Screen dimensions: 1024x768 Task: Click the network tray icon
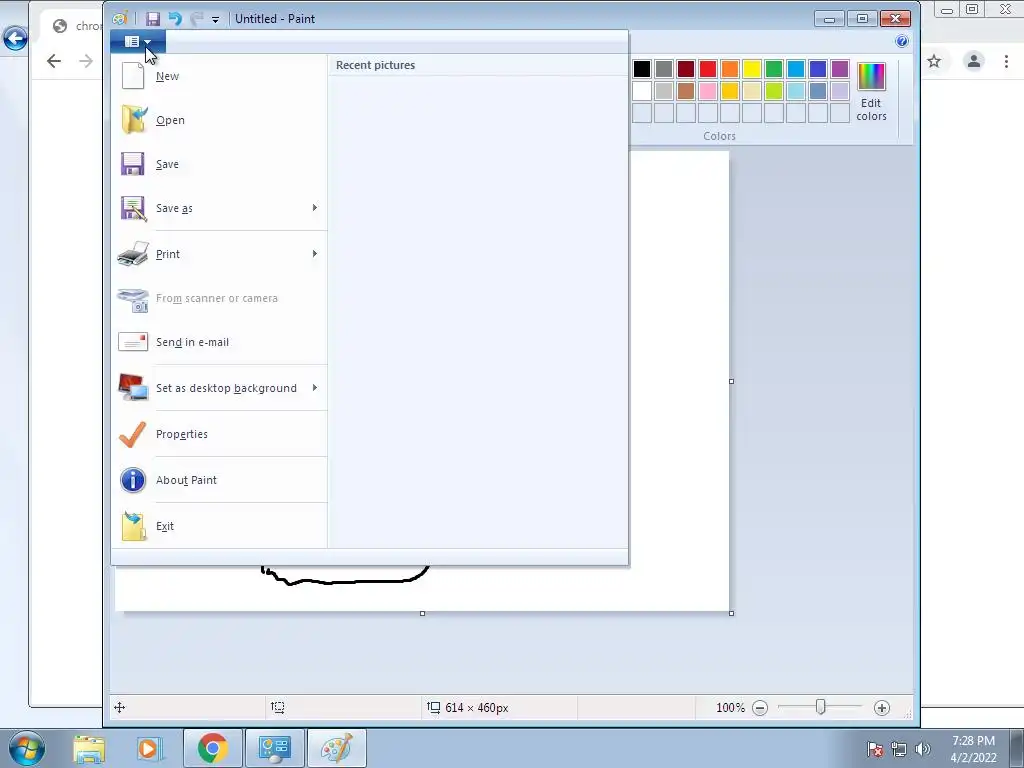[x=899, y=749]
